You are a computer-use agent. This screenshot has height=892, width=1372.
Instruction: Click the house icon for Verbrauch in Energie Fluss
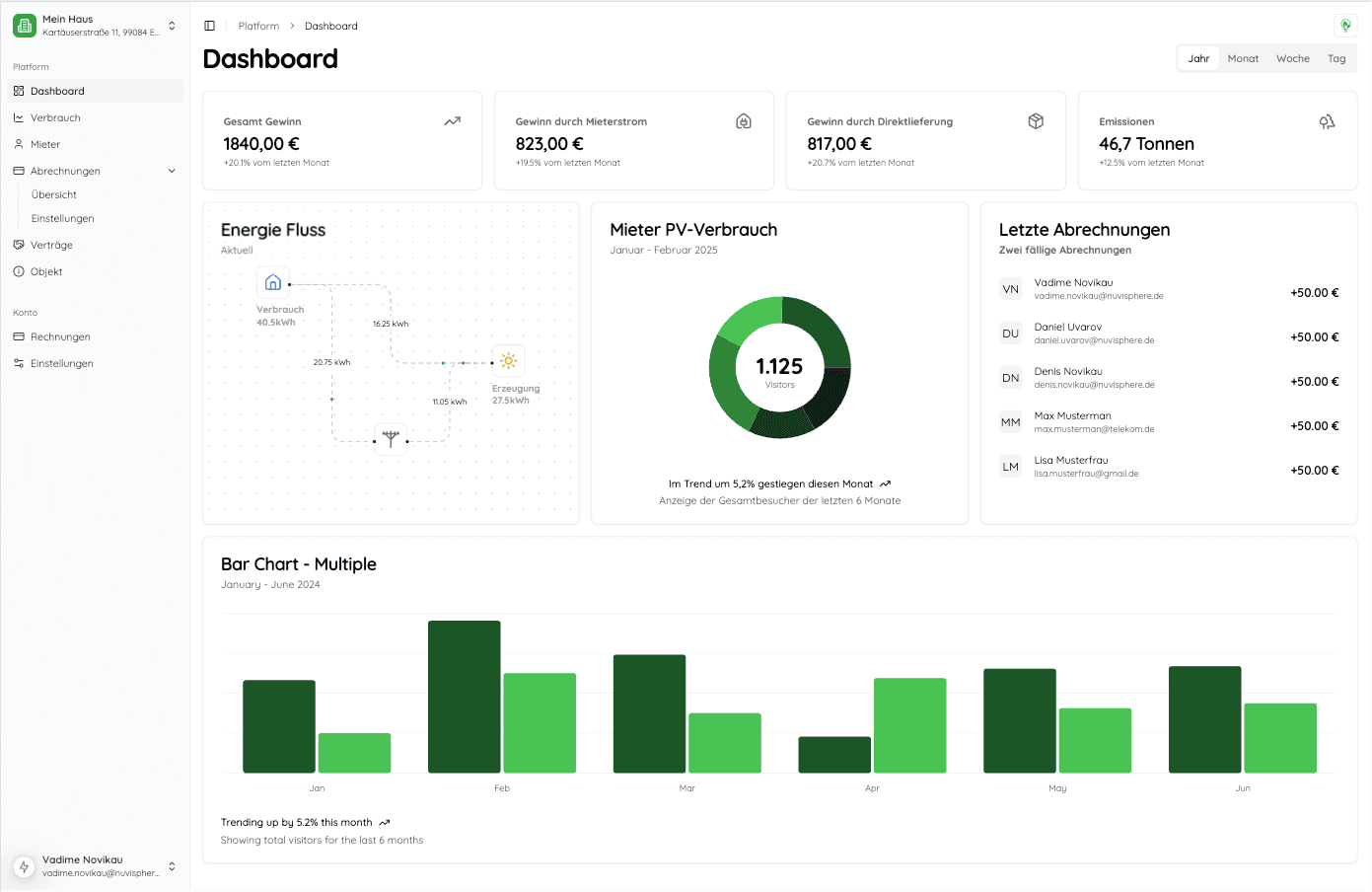(x=272, y=282)
